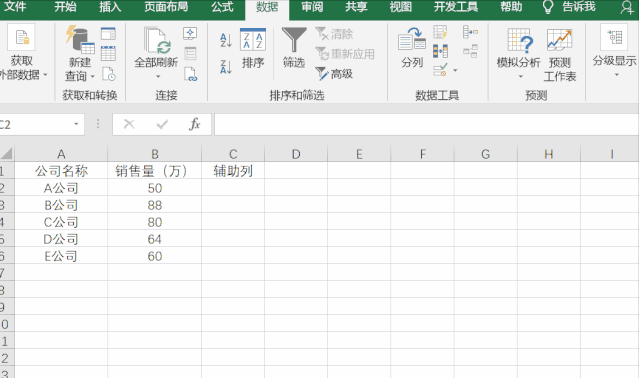The width and height of the screenshot is (639, 378).
Task: Switch to the 开始 tab
Action: pos(65,7)
